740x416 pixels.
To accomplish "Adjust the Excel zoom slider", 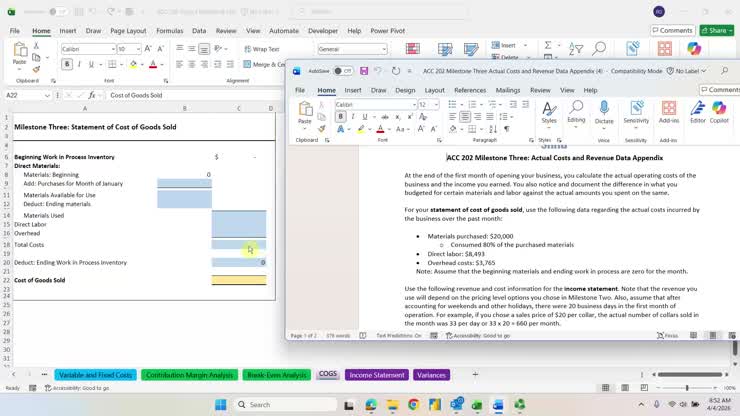I will click(687, 388).
